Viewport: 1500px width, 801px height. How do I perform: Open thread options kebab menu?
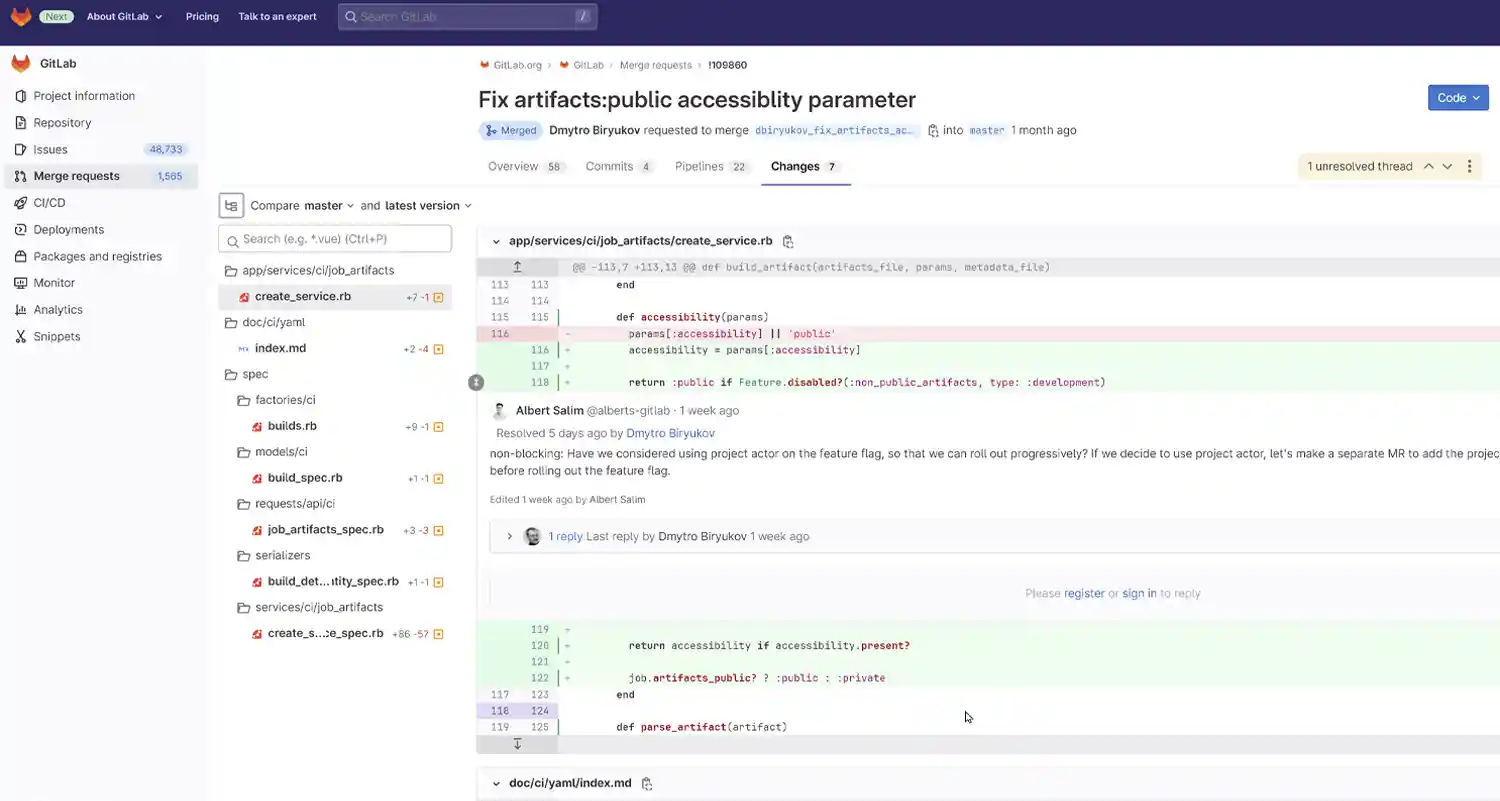(x=1469, y=166)
